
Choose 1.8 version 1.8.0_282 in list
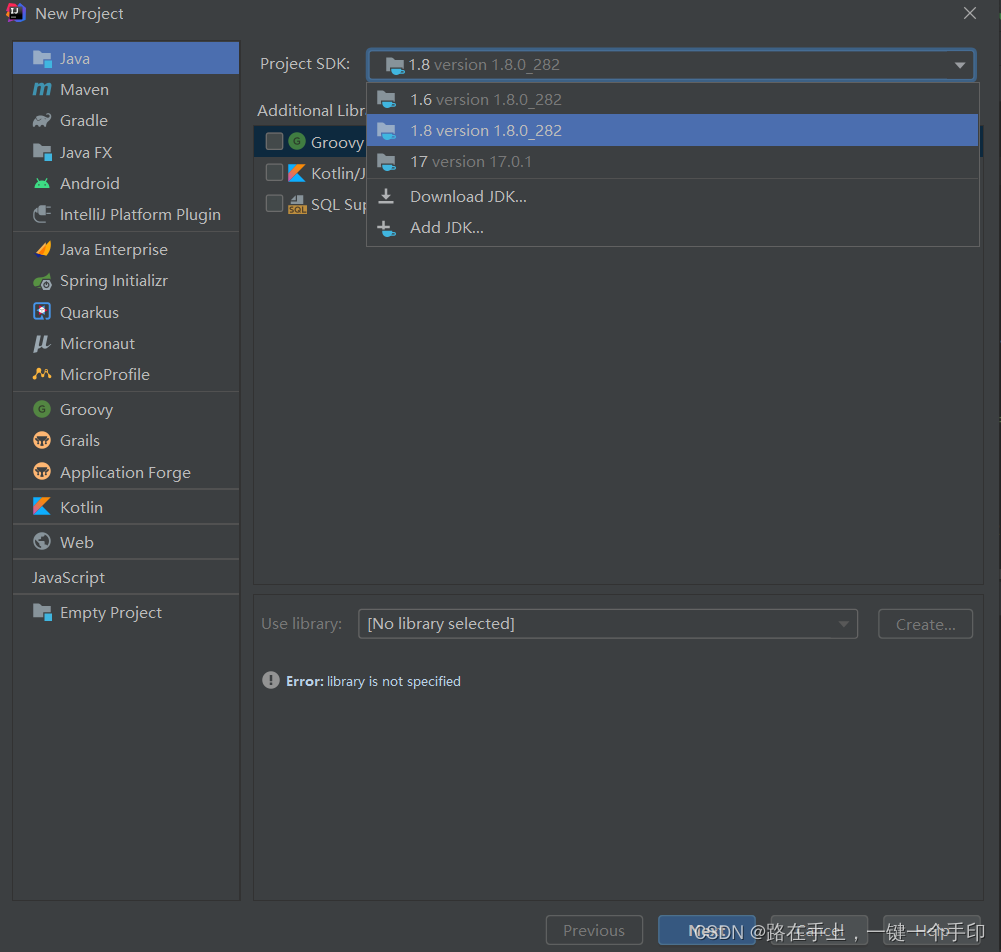(x=672, y=130)
